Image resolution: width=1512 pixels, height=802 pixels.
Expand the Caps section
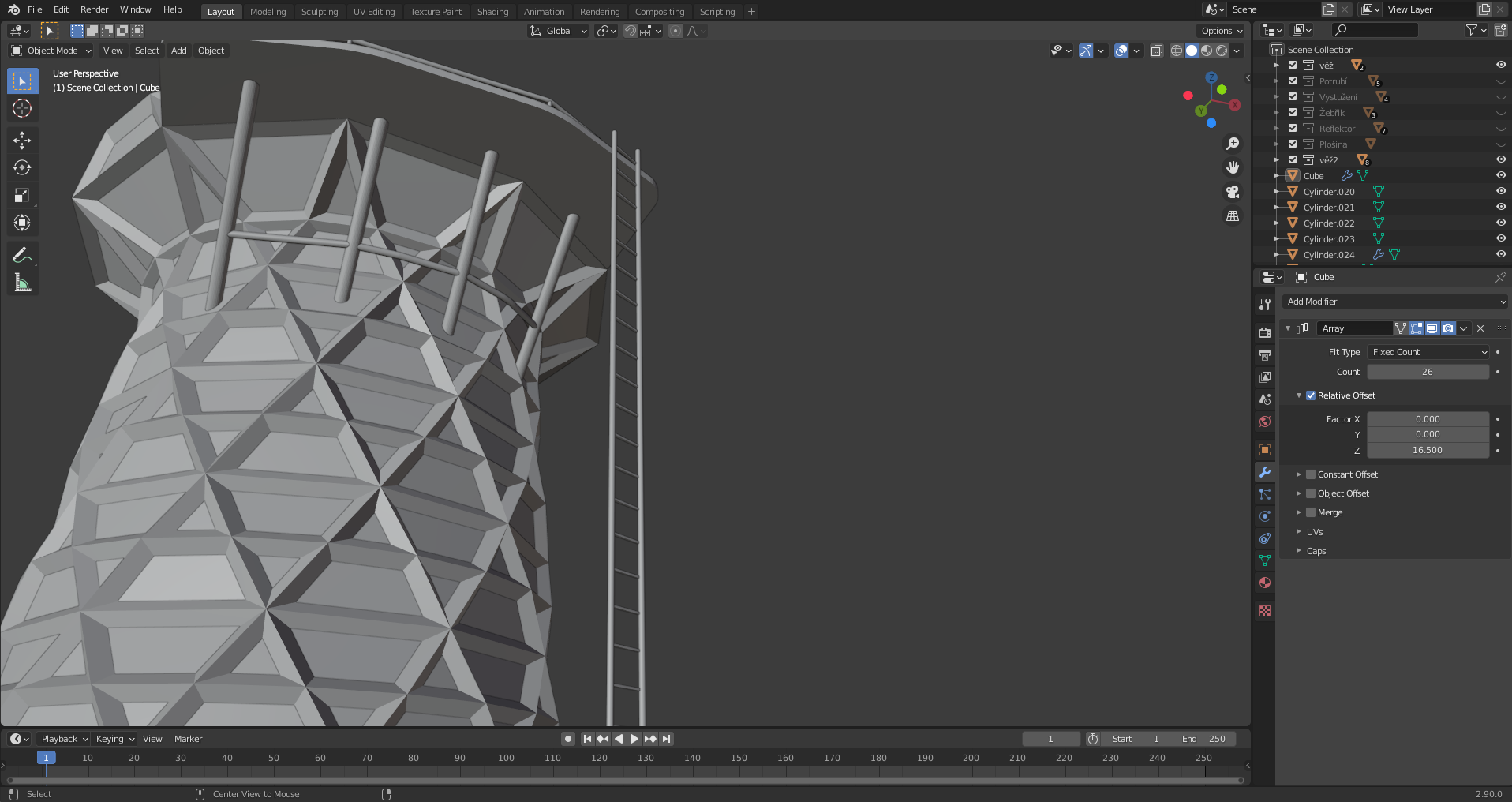point(1316,551)
